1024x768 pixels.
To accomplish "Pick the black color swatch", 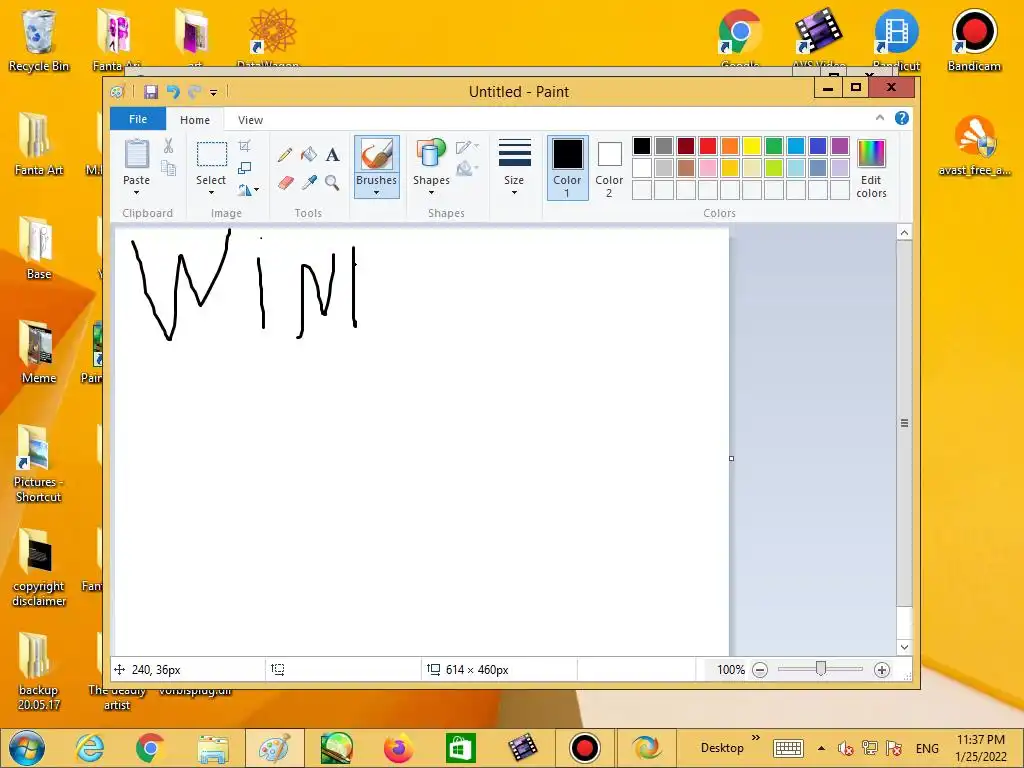I will (642, 146).
